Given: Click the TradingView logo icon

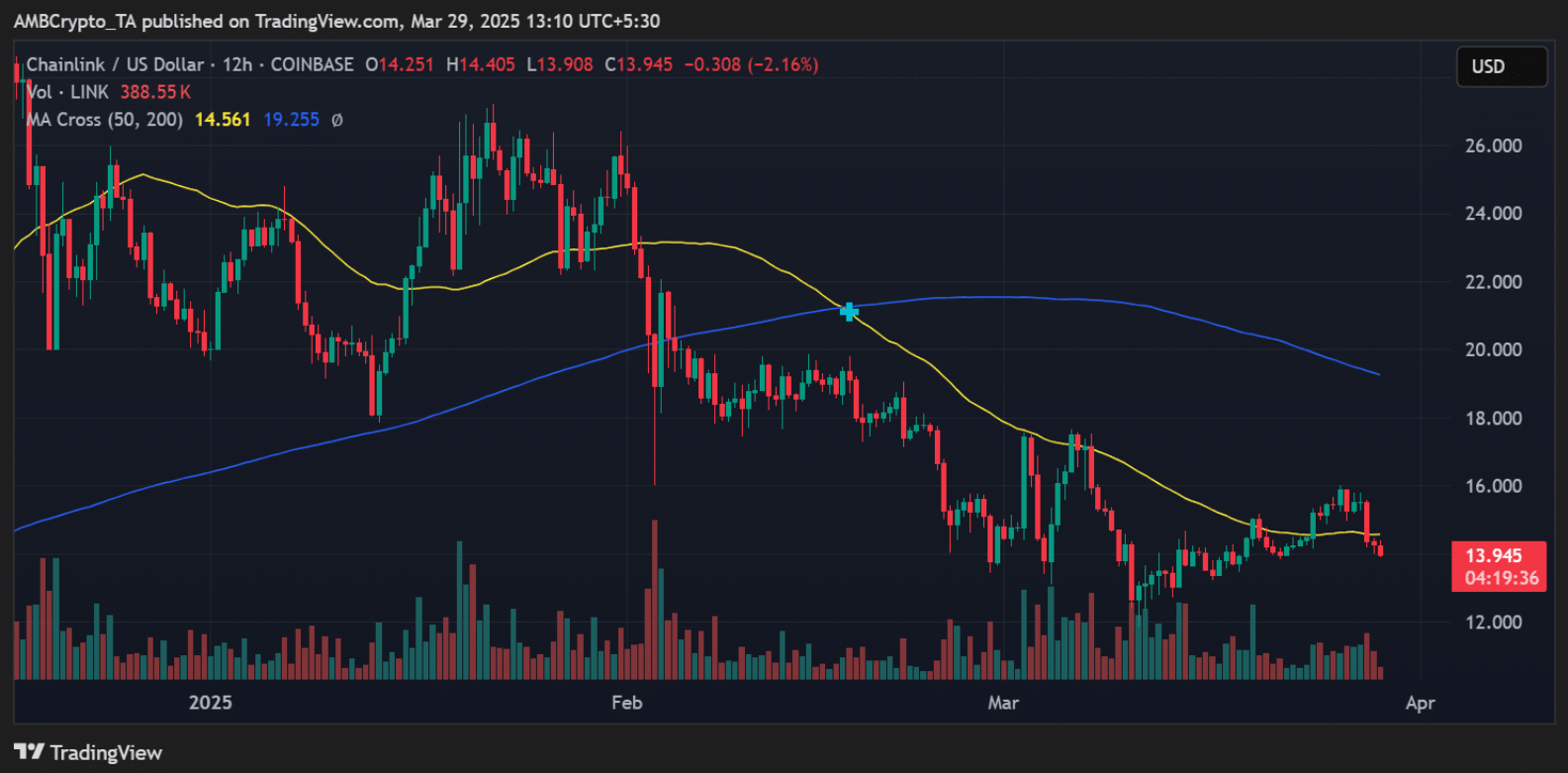Looking at the screenshot, I should click(29, 752).
